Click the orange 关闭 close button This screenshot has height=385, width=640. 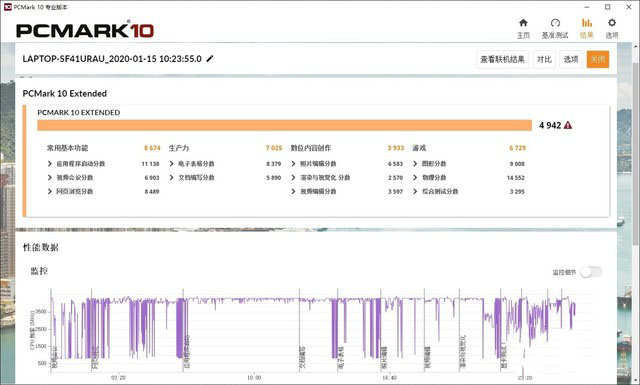point(598,60)
